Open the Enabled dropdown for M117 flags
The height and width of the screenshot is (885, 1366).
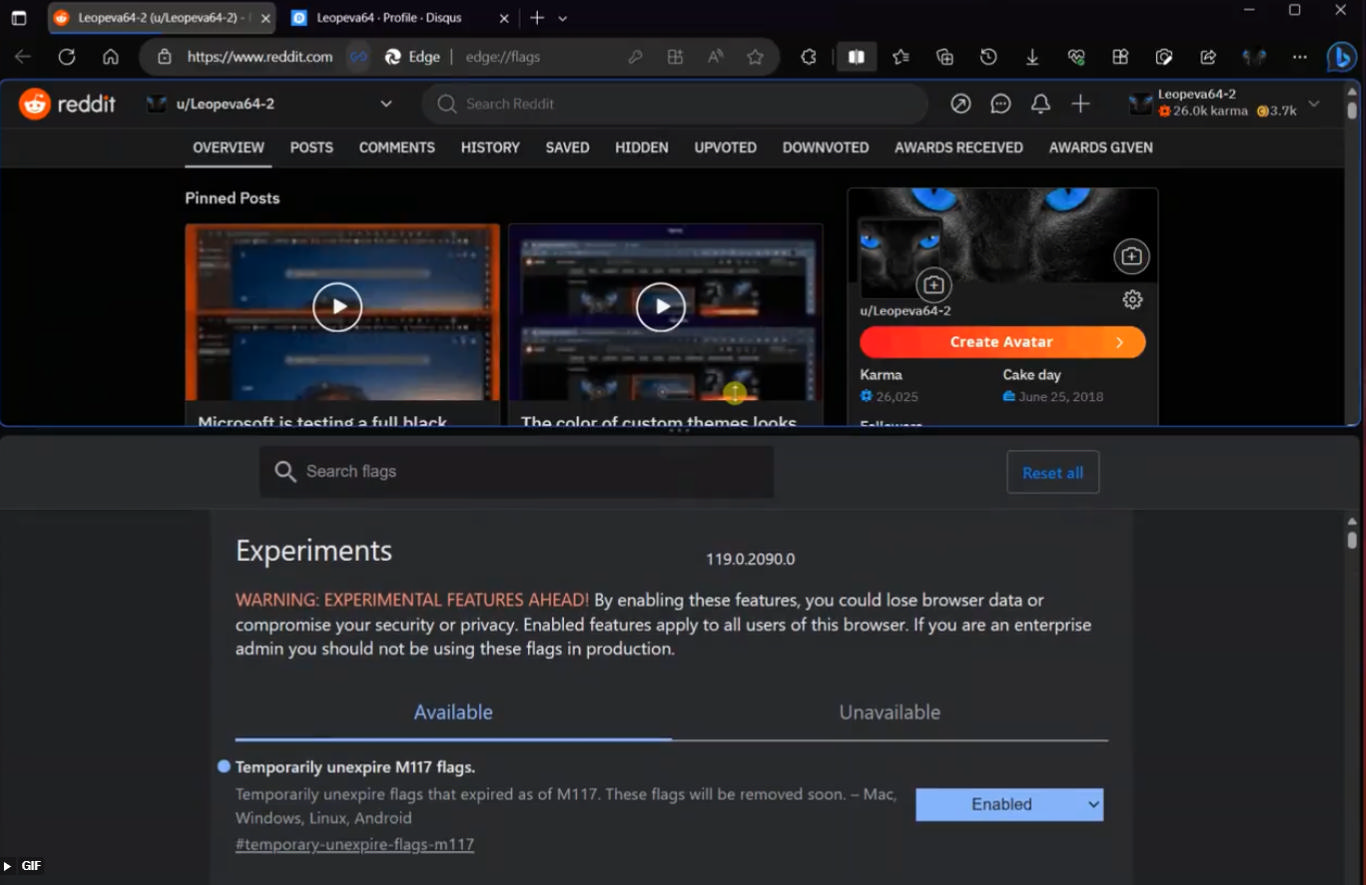(x=1009, y=804)
